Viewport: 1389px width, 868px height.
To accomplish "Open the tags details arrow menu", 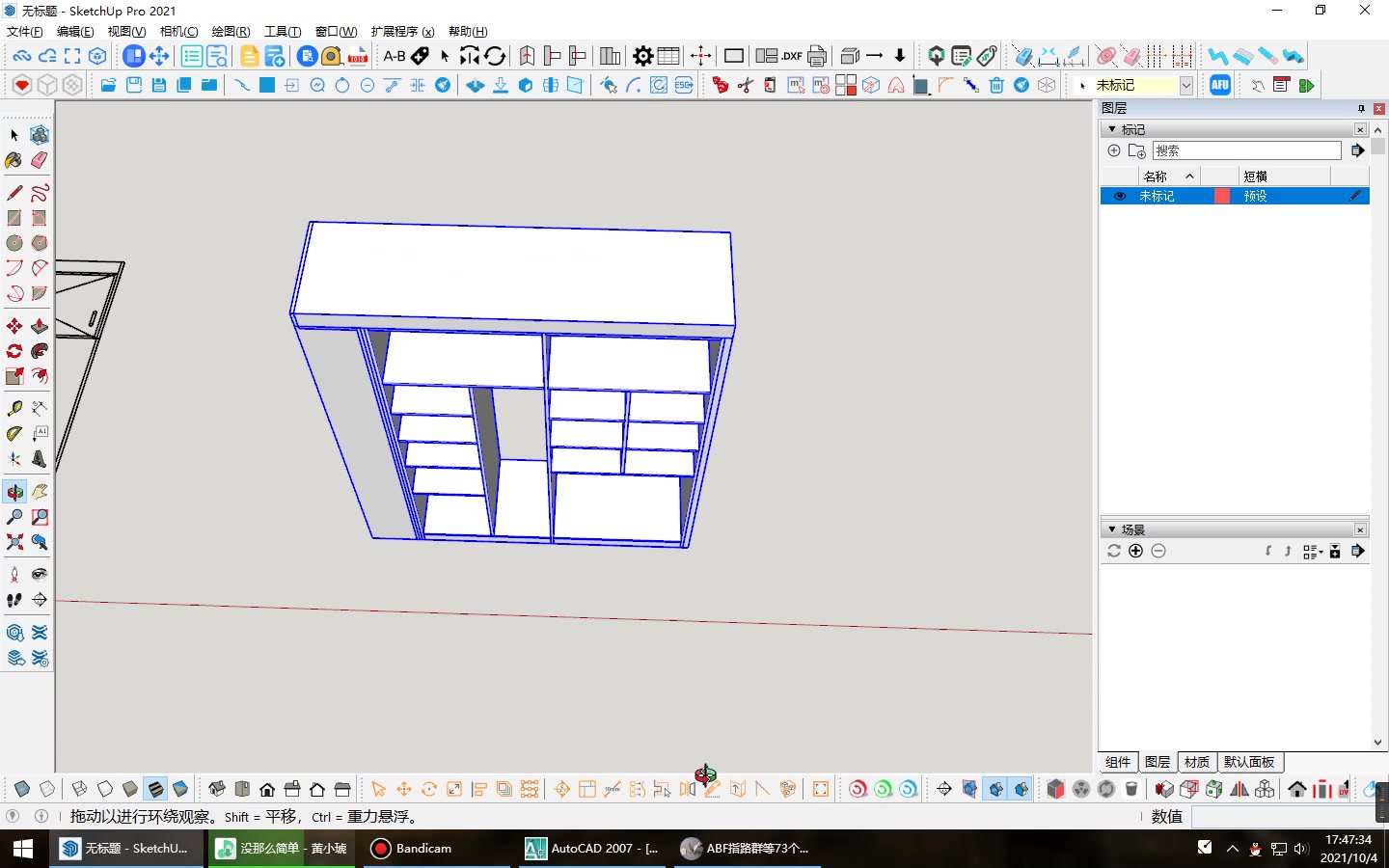I will [1357, 150].
